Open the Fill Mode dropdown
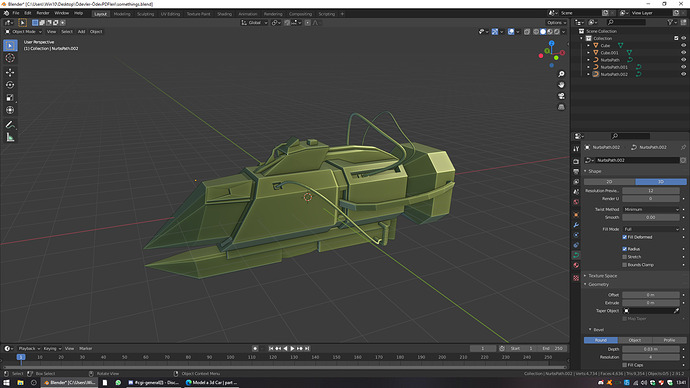The width and height of the screenshot is (690, 388). click(x=651, y=229)
